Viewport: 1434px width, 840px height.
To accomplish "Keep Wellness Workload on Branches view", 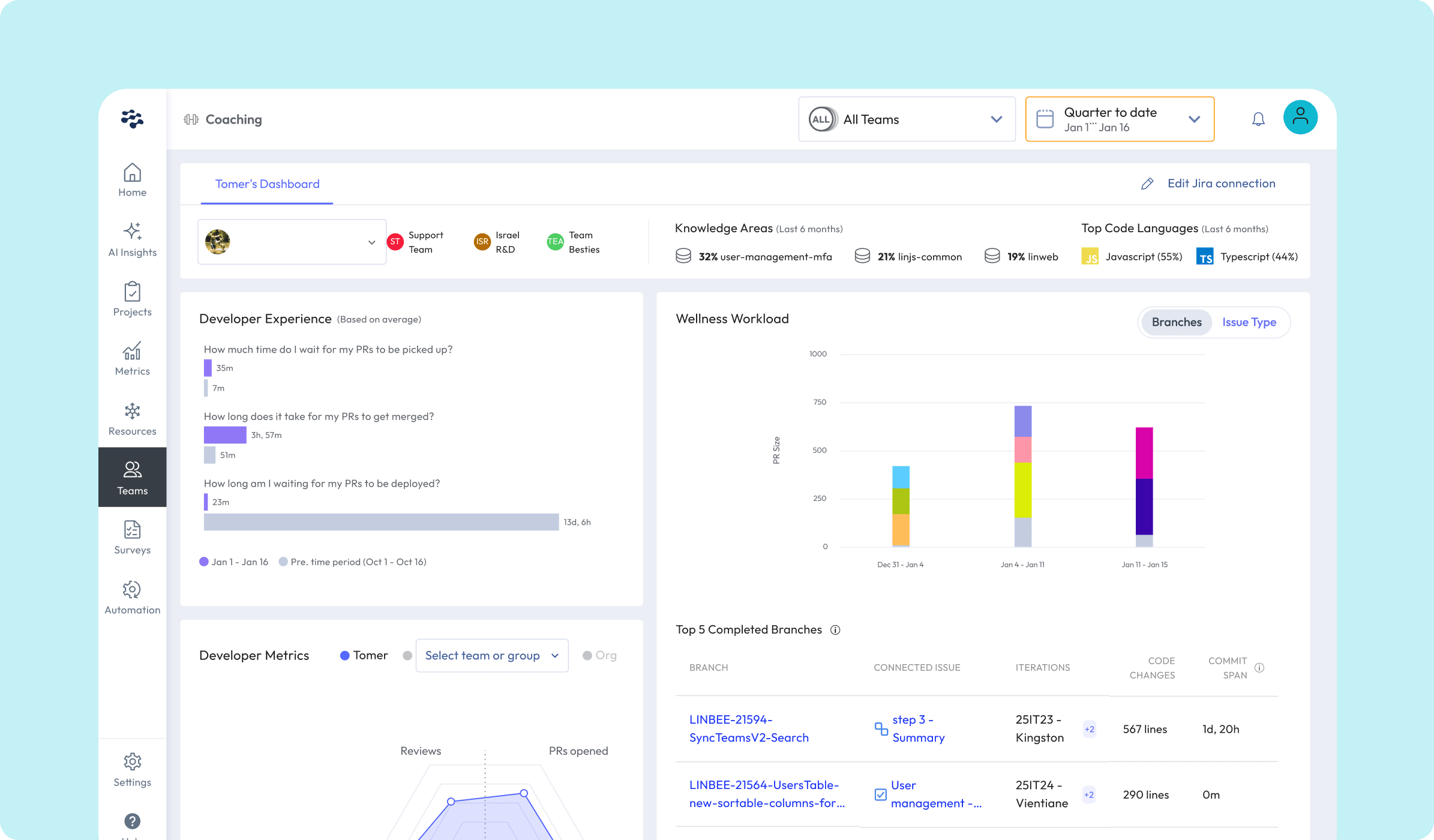I will tap(1175, 322).
